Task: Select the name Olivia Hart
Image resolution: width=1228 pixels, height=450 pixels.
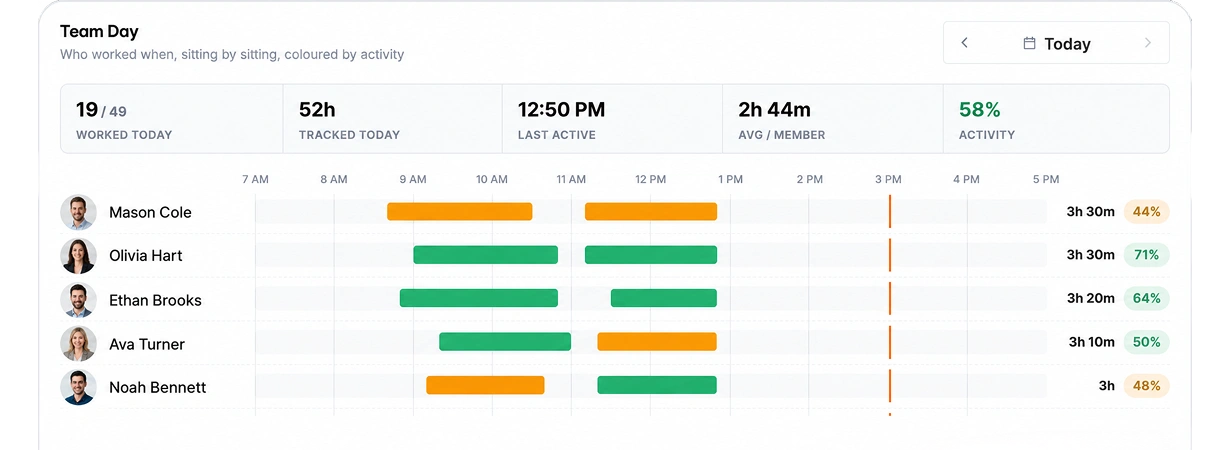Action: point(146,256)
